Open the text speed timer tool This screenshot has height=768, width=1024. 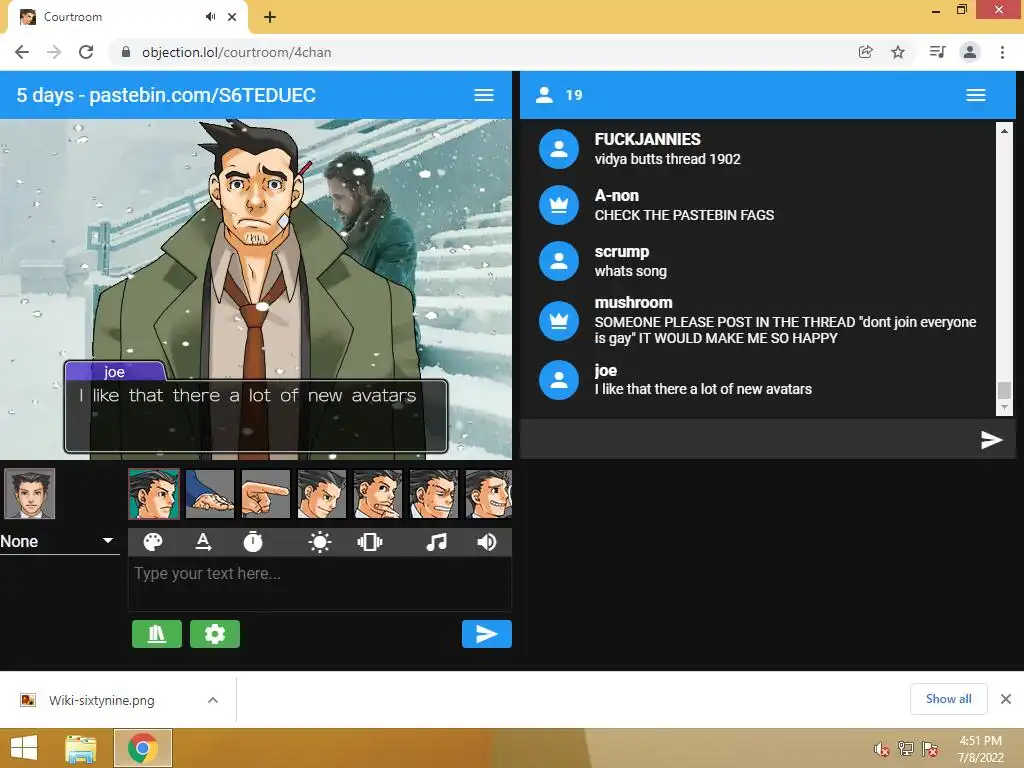253,542
